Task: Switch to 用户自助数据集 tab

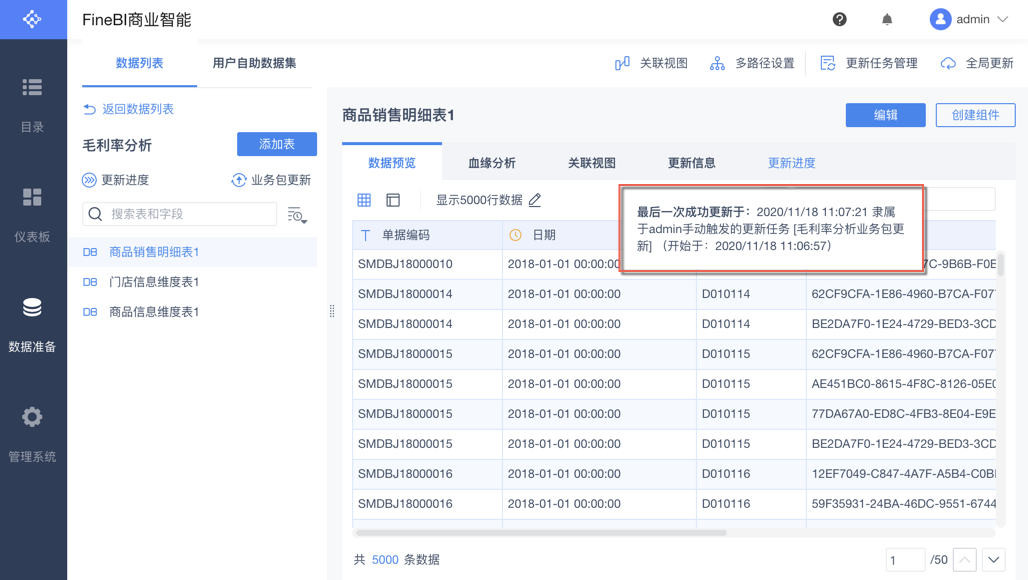Action: (254, 63)
